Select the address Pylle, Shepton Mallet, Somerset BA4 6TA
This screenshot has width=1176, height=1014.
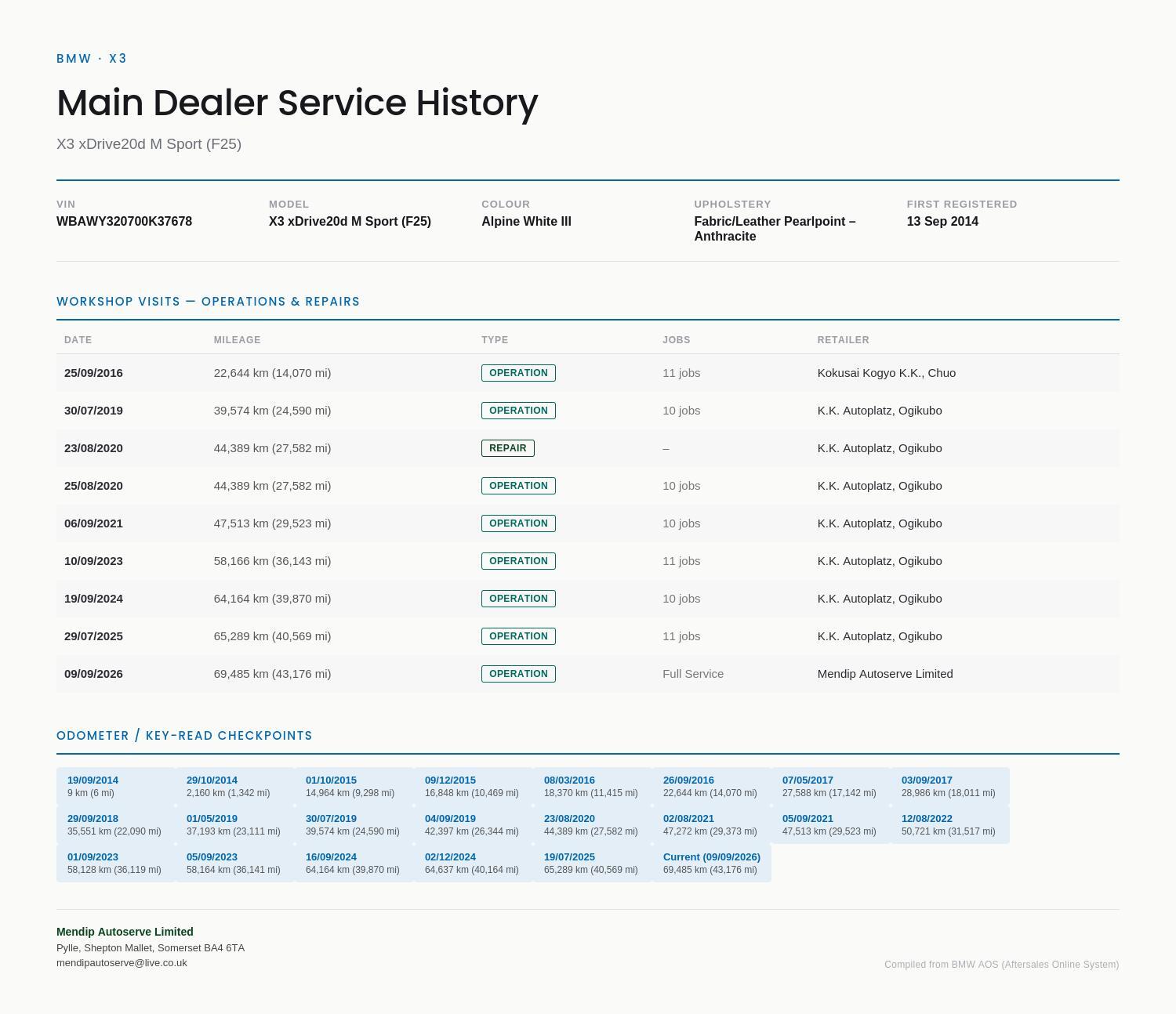(x=151, y=948)
